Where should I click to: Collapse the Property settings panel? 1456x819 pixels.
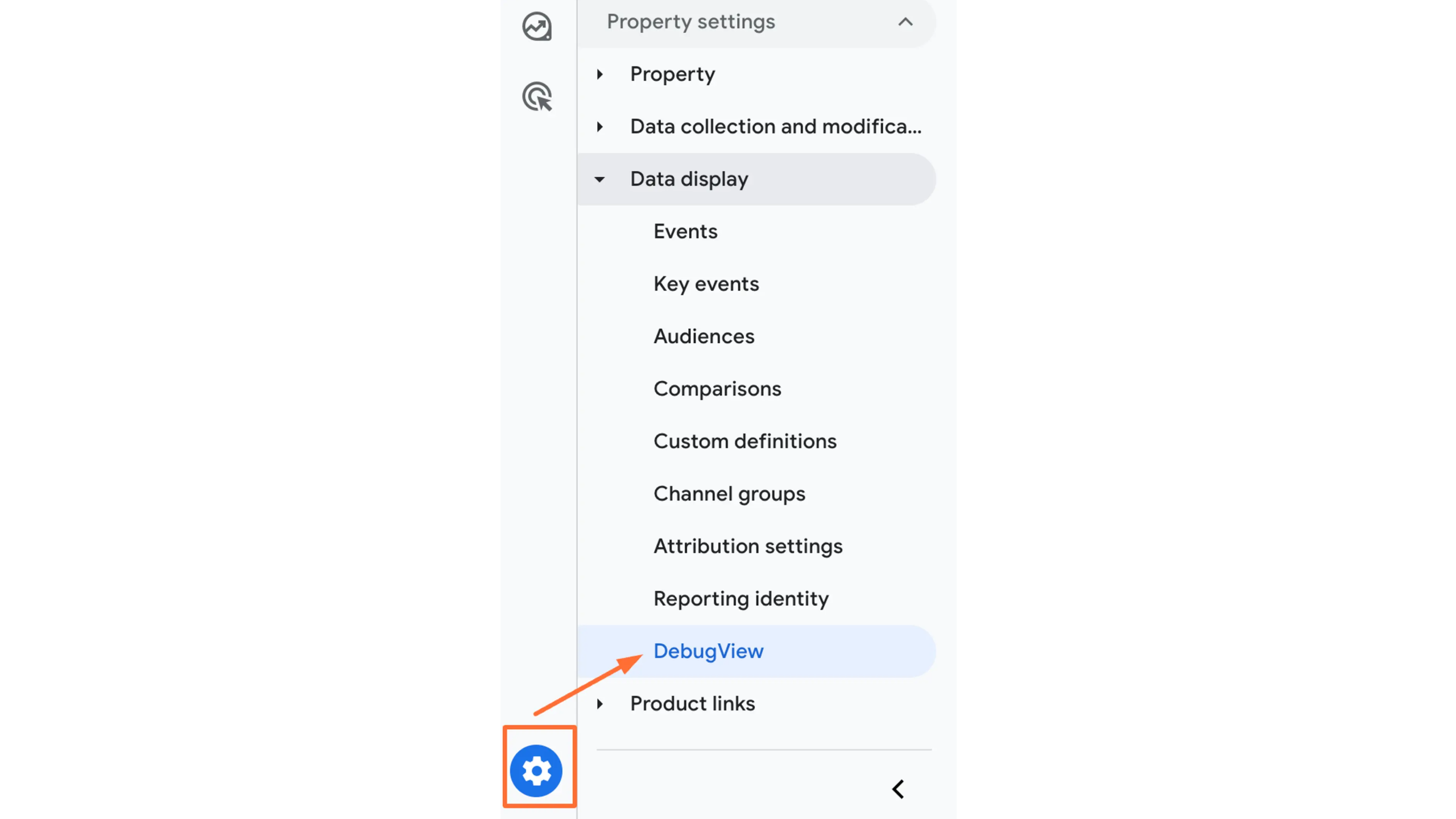904,21
